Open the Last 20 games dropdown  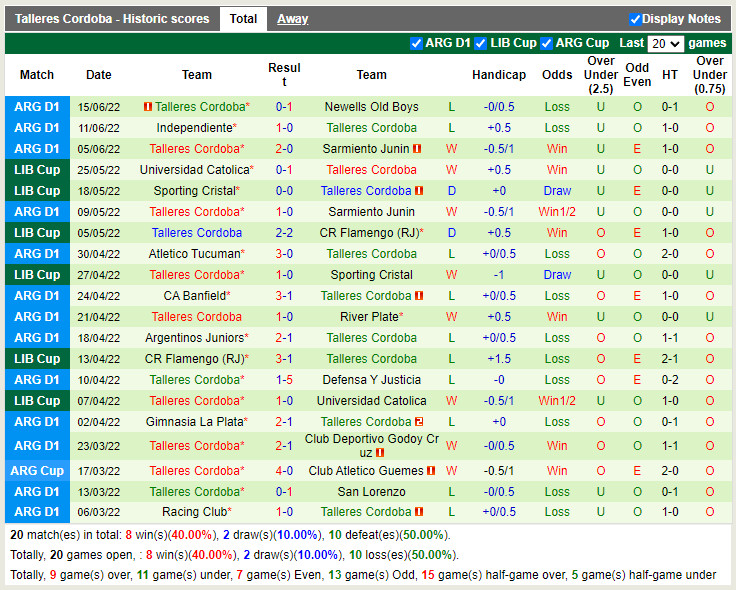[665, 44]
